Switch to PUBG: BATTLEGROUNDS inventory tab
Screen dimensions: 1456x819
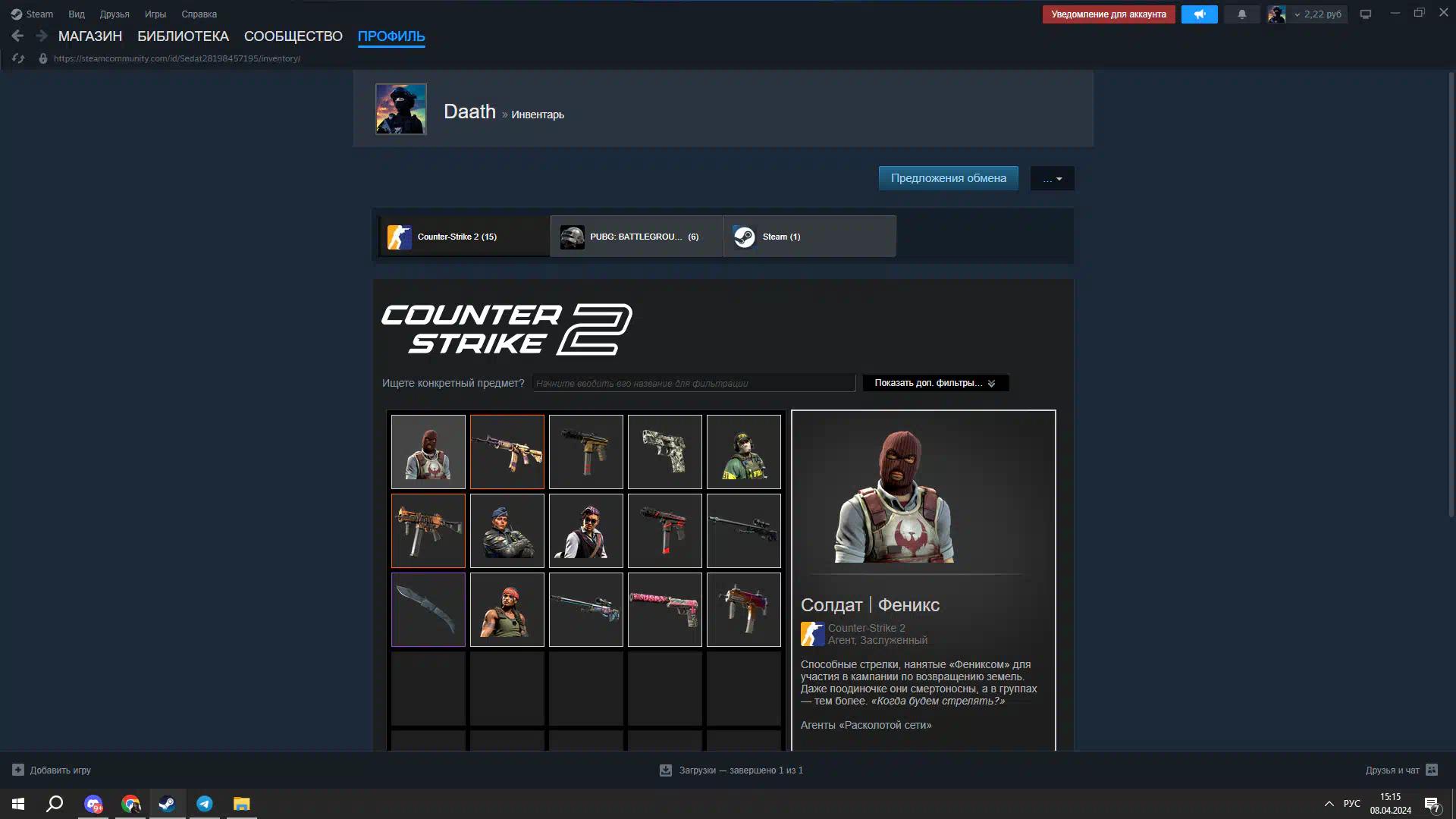point(636,237)
